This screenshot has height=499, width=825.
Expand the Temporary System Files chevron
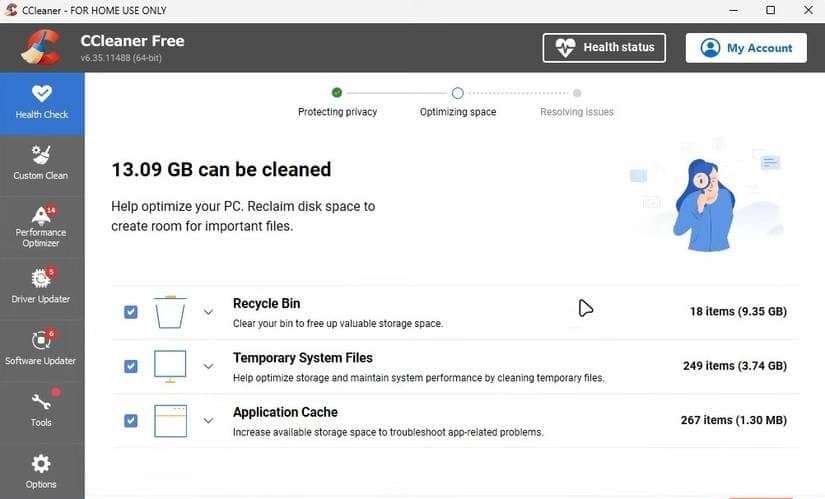click(x=208, y=366)
